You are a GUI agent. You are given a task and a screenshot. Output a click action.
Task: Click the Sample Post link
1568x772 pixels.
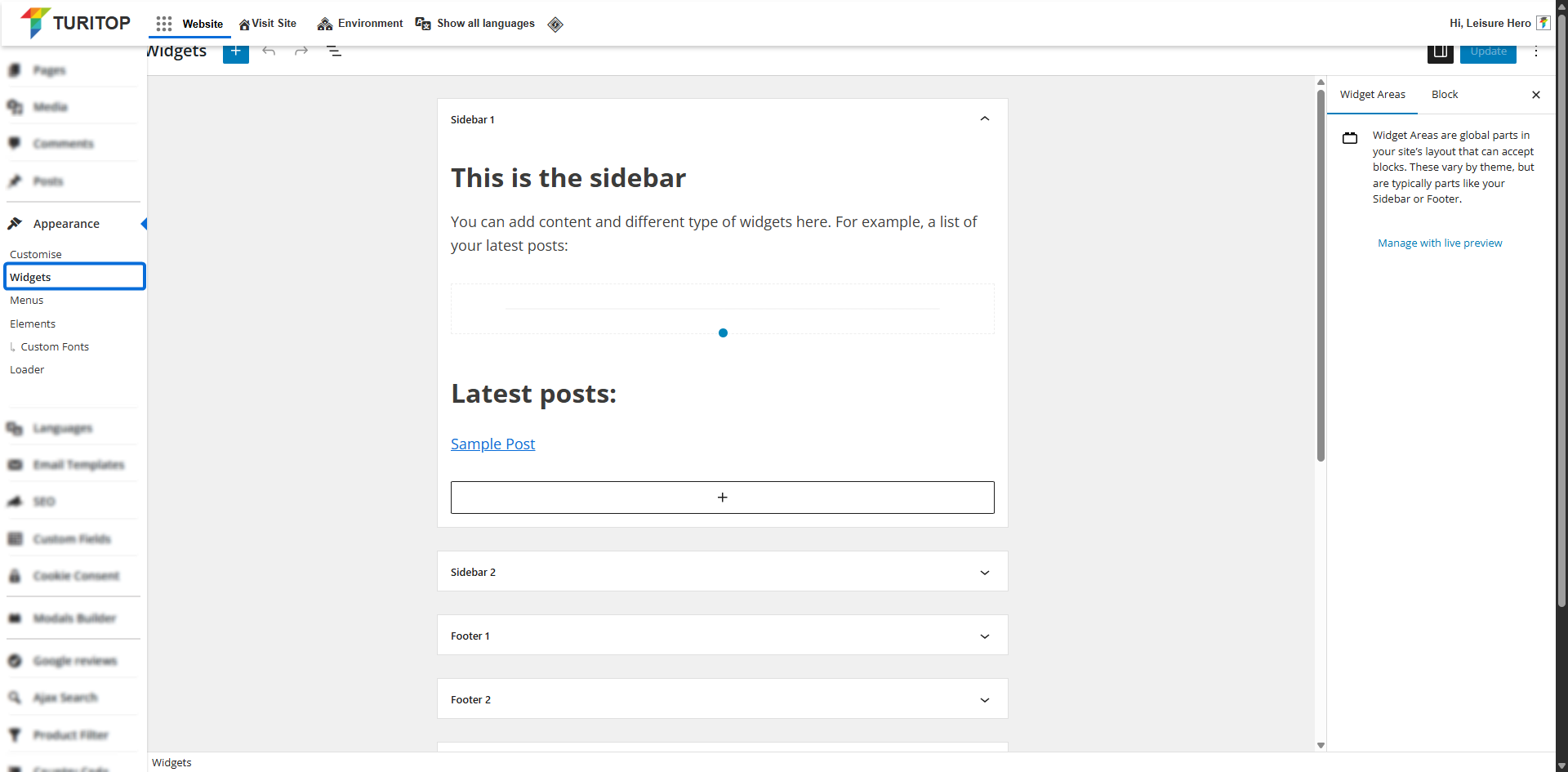(492, 444)
